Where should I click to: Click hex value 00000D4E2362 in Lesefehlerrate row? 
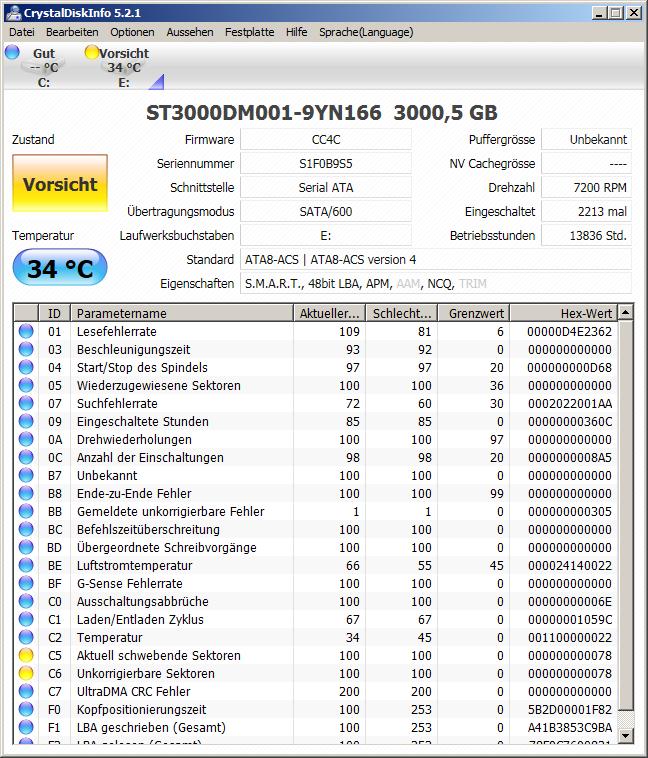click(569, 332)
